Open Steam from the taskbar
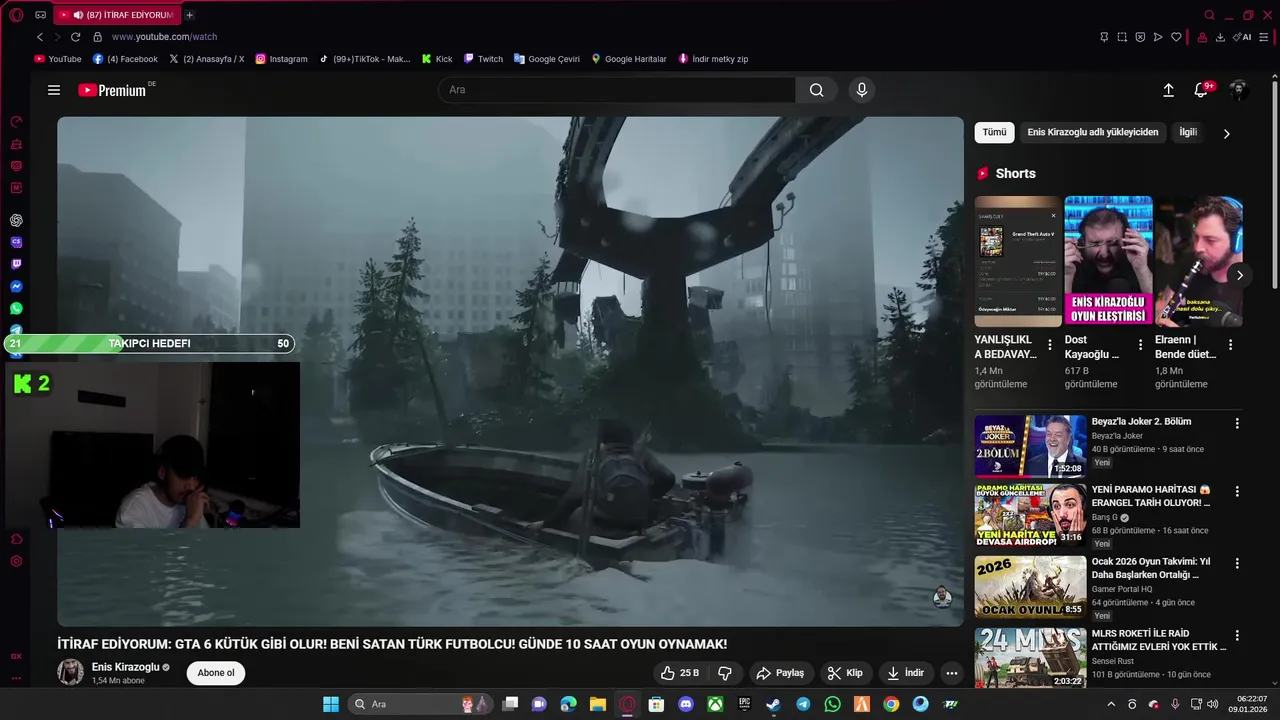1280x720 pixels. [774, 704]
